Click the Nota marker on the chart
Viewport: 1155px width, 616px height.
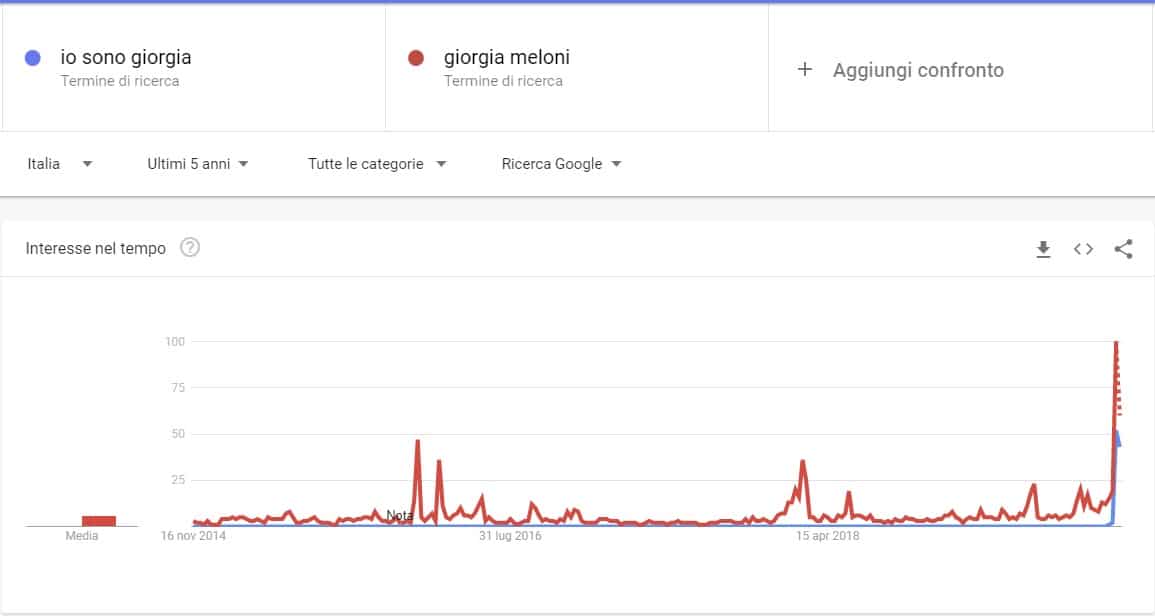pyautogui.click(x=400, y=516)
